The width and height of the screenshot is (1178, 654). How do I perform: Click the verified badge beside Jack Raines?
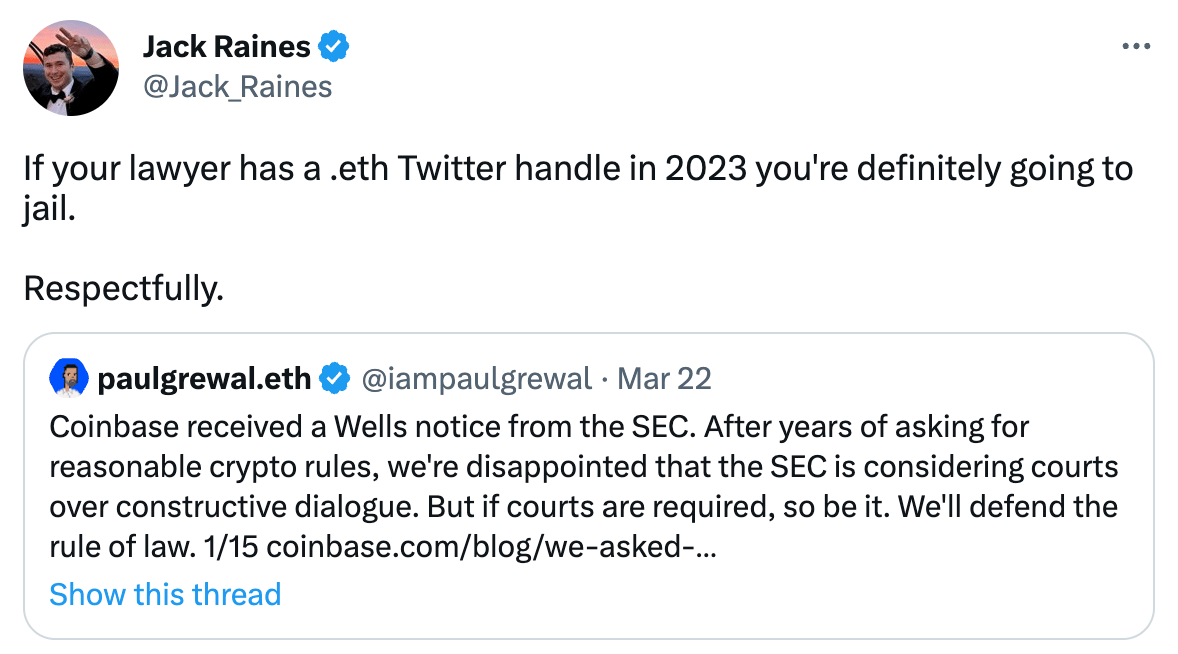(x=333, y=46)
